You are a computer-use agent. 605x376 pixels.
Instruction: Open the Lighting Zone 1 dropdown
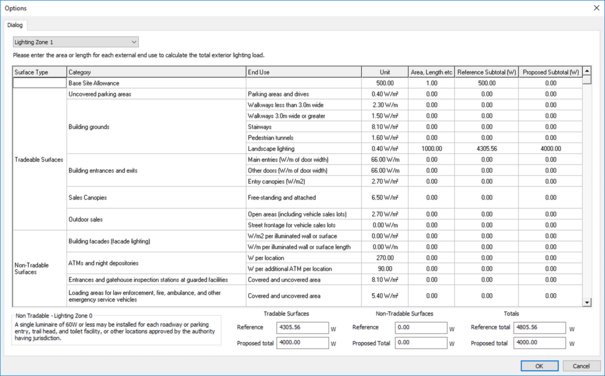(76, 42)
